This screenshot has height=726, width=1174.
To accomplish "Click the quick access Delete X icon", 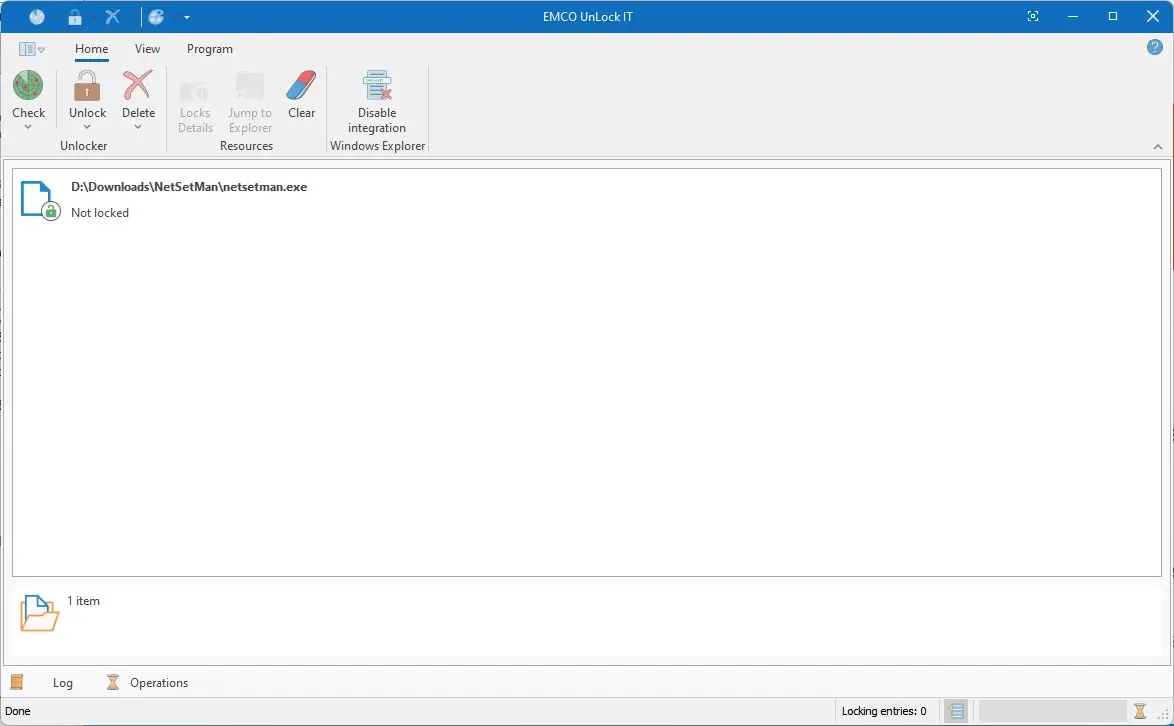I will pos(112,16).
